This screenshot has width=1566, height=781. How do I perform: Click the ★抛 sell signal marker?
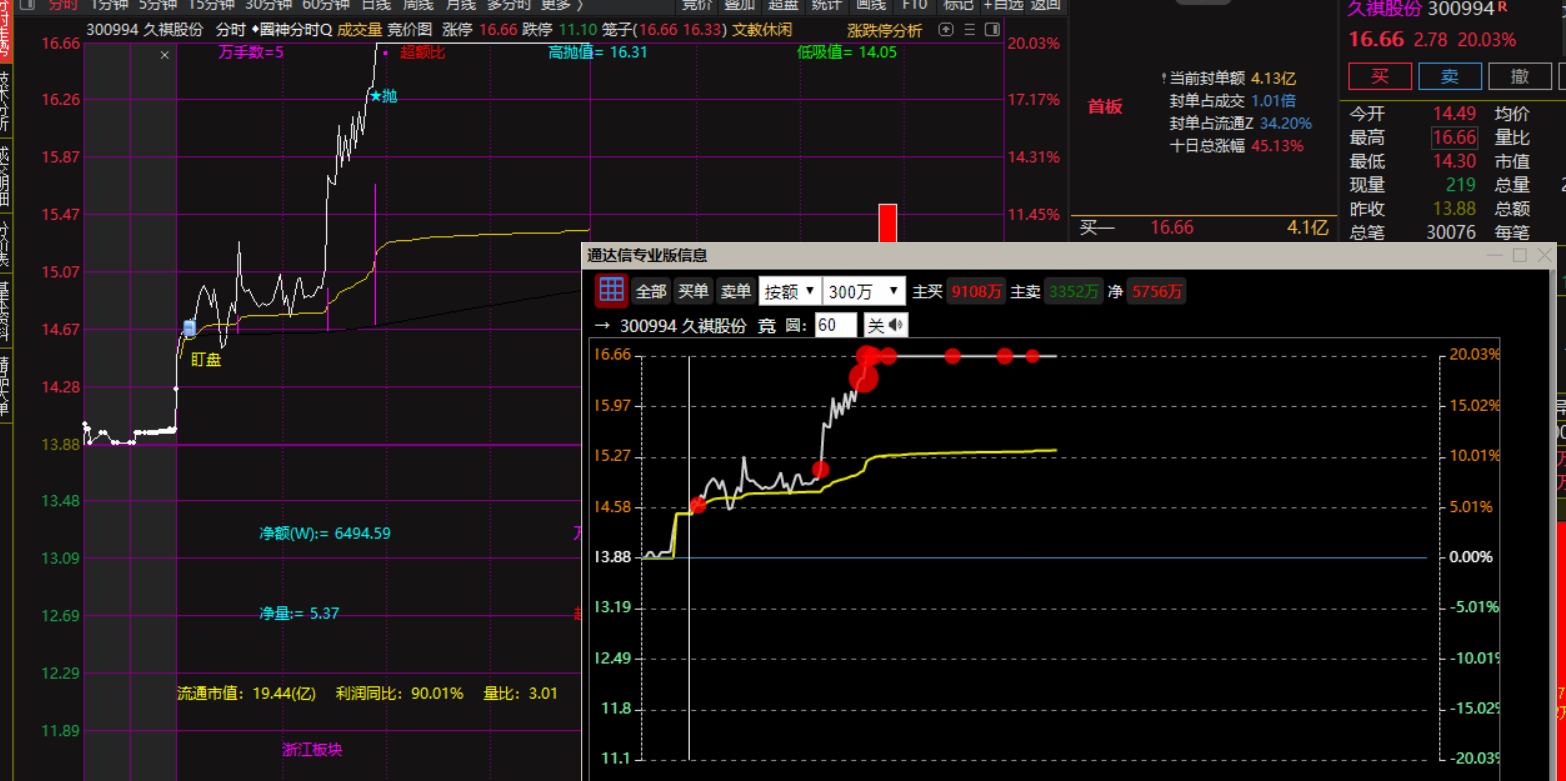click(383, 96)
